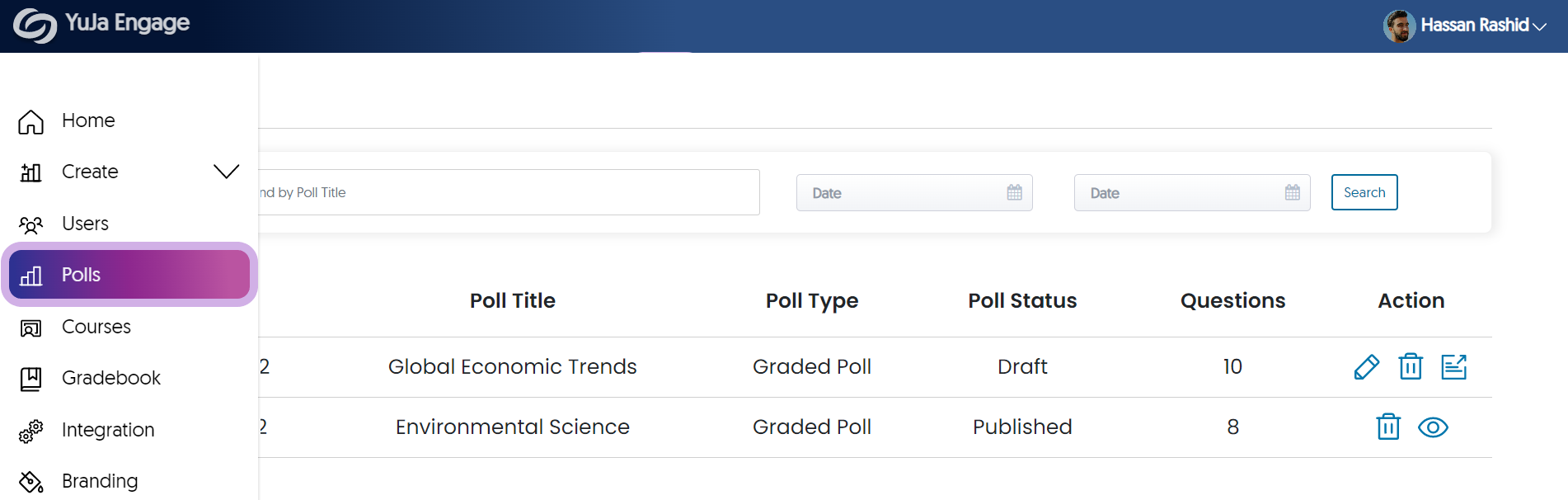The height and width of the screenshot is (500, 1568).
Task: Click the Search button
Action: (1364, 192)
